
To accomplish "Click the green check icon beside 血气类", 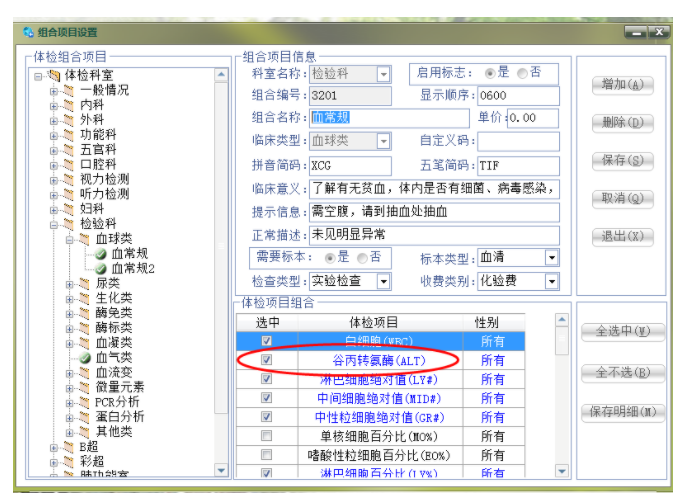I will pos(85,357).
